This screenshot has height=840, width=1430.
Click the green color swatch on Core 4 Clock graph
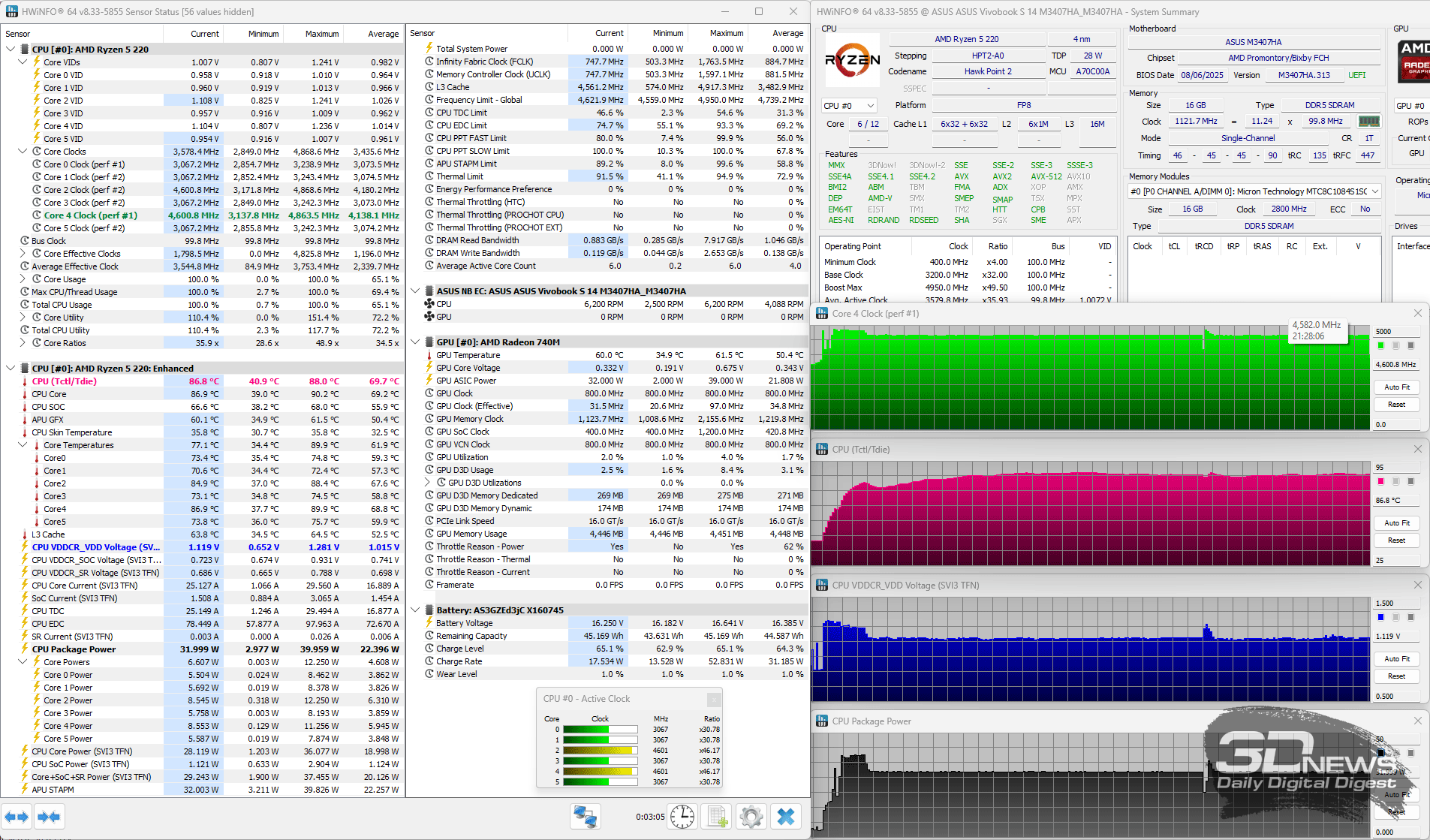click(1380, 345)
